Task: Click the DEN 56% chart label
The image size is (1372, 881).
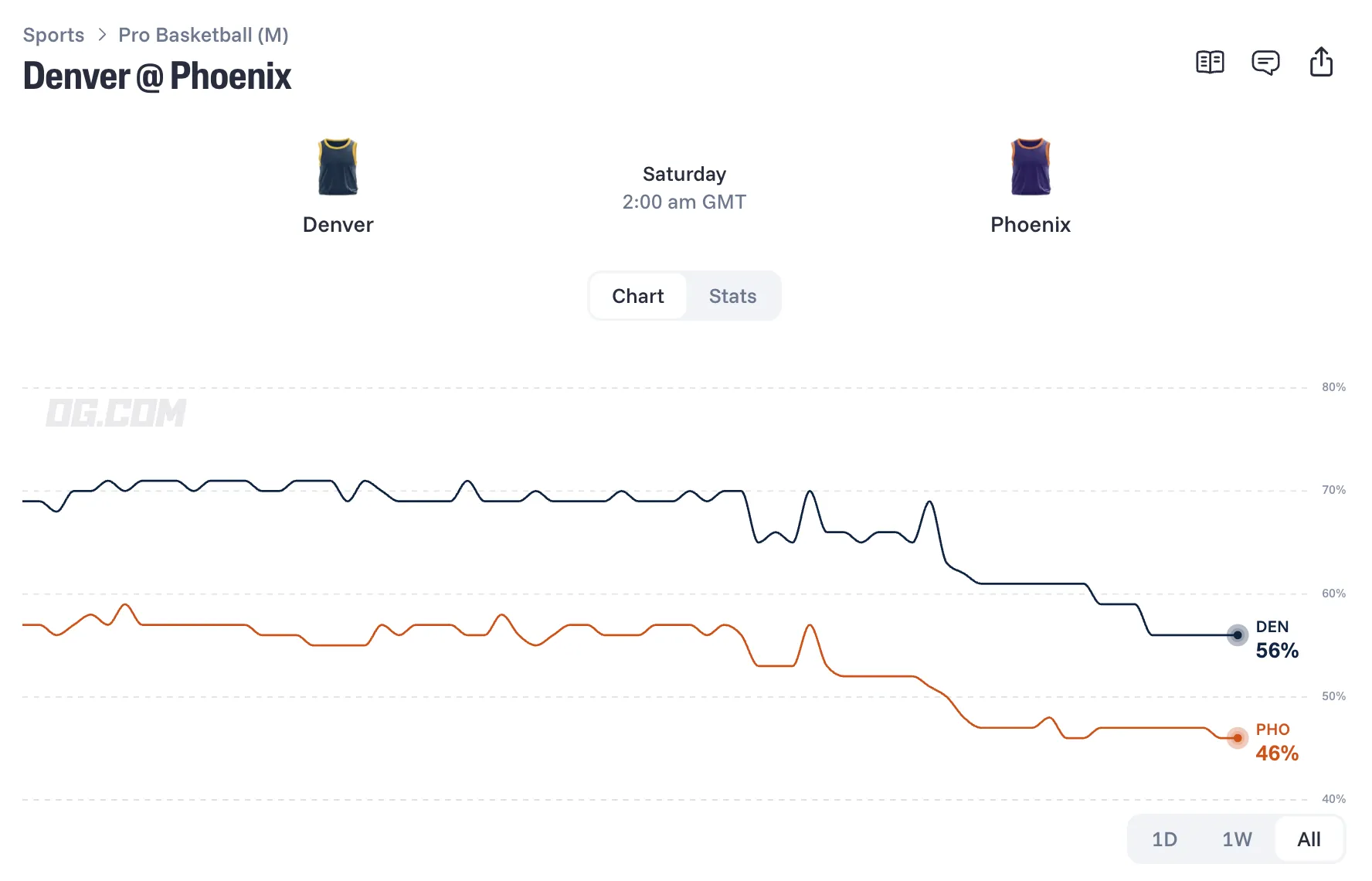Action: 1277,640
